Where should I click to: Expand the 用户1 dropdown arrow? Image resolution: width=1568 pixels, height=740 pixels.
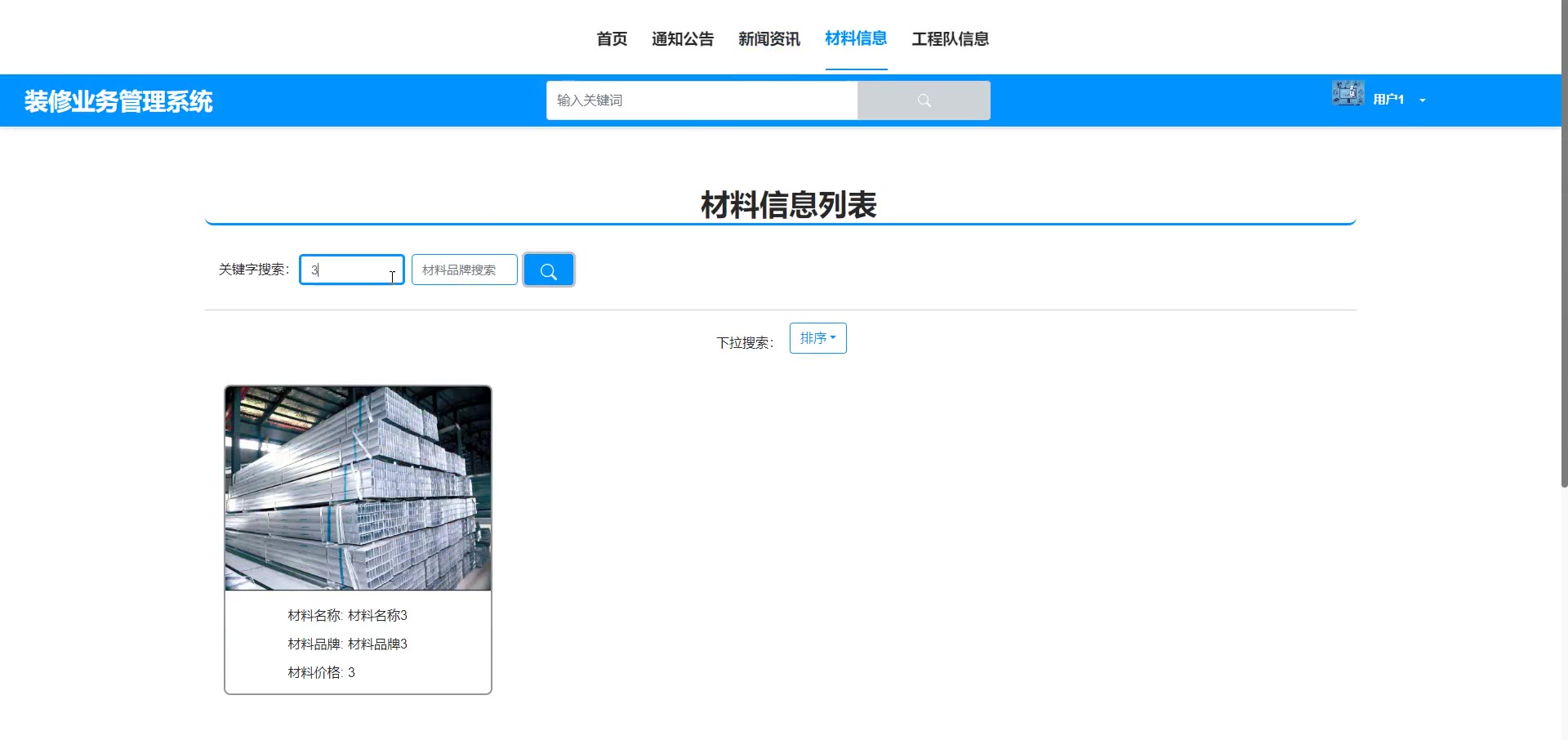coord(1423,100)
